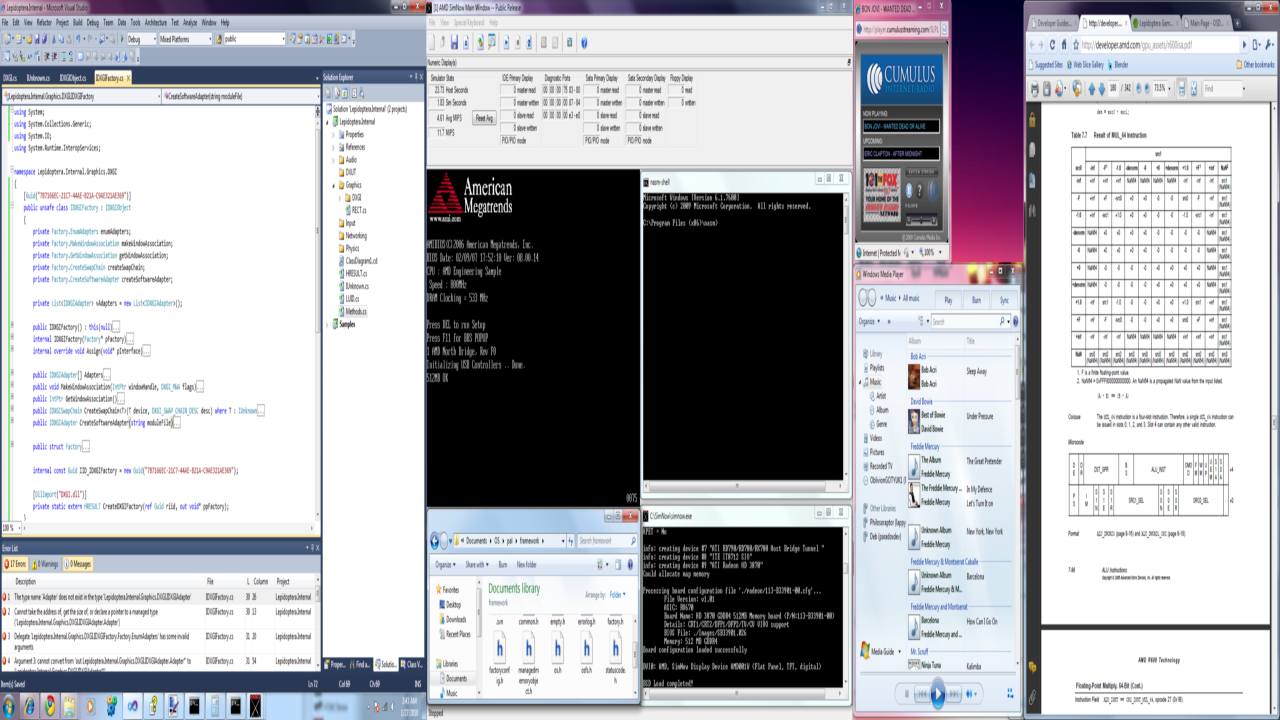Click the Play button in Media Player

click(x=937, y=693)
